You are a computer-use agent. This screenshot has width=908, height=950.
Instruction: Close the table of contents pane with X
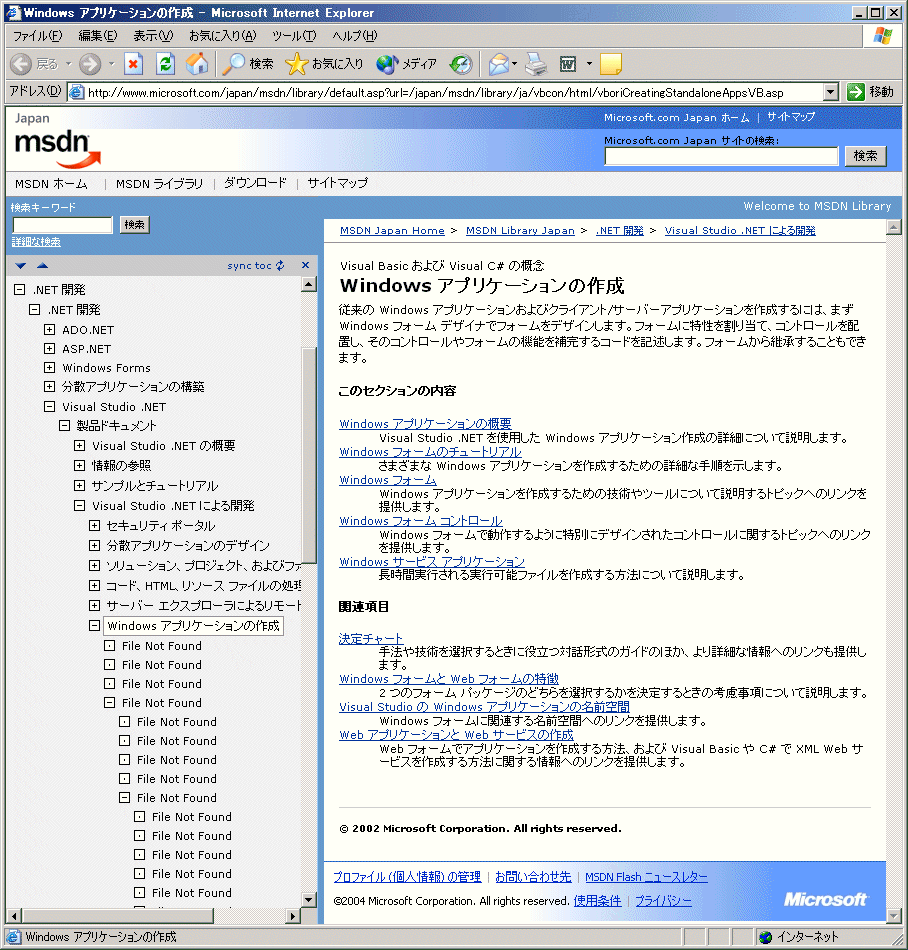[304, 266]
